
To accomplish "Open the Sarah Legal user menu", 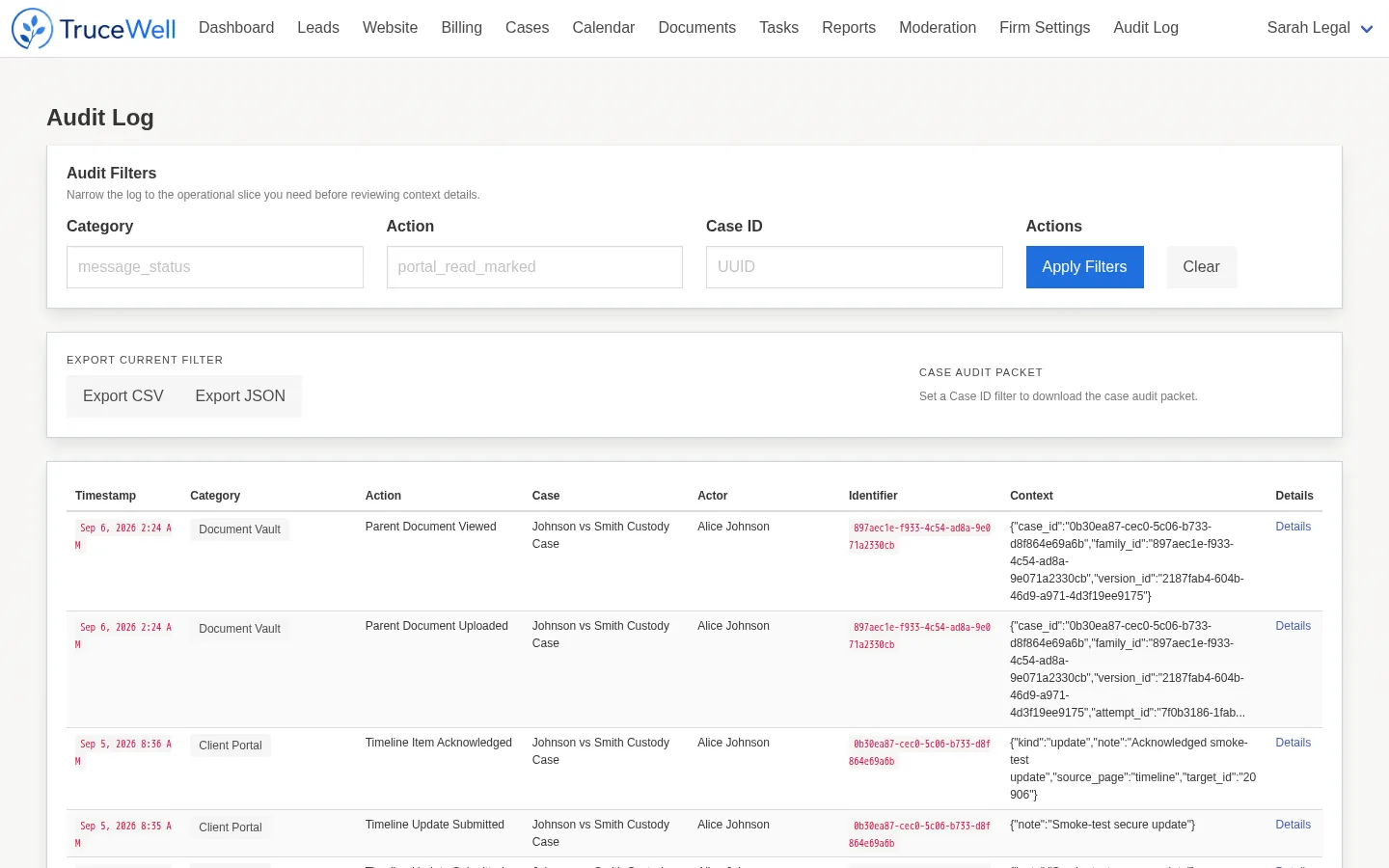I will tap(1320, 28).
